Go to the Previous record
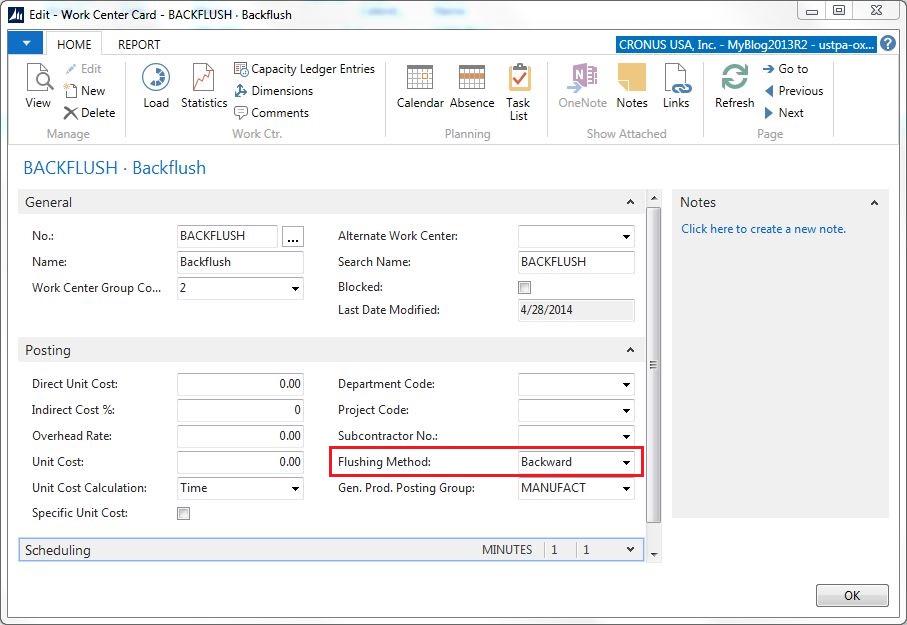907x625 pixels. click(x=794, y=91)
